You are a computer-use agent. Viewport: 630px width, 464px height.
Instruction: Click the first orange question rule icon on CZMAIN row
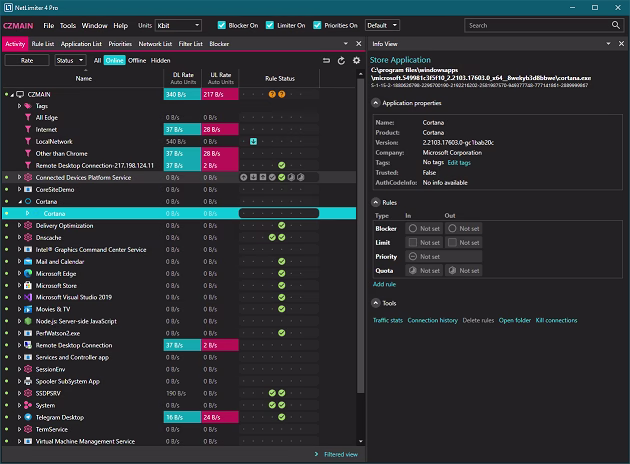tap(272, 94)
